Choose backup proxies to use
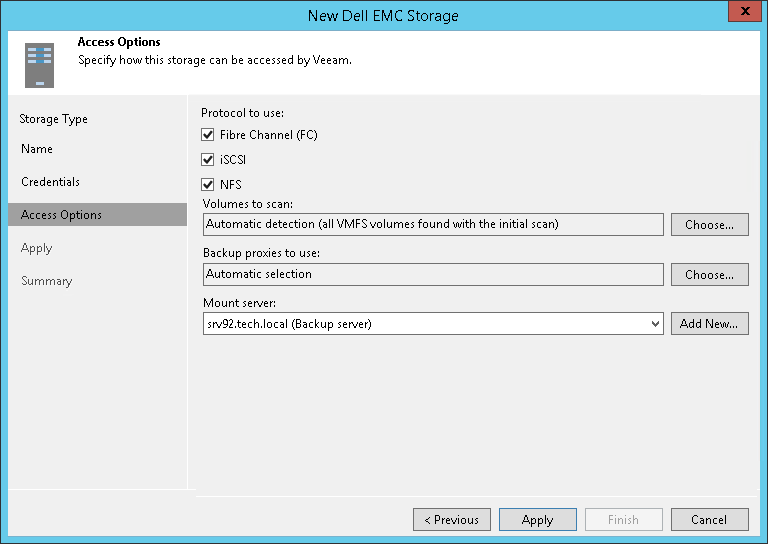The height and width of the screenshot is (544, 768). tap(709, 274)
